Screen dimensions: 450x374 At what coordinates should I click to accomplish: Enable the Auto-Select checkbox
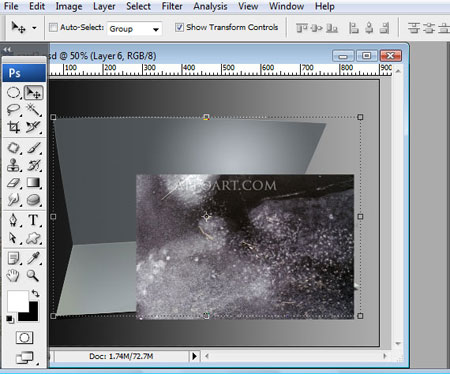53,27
